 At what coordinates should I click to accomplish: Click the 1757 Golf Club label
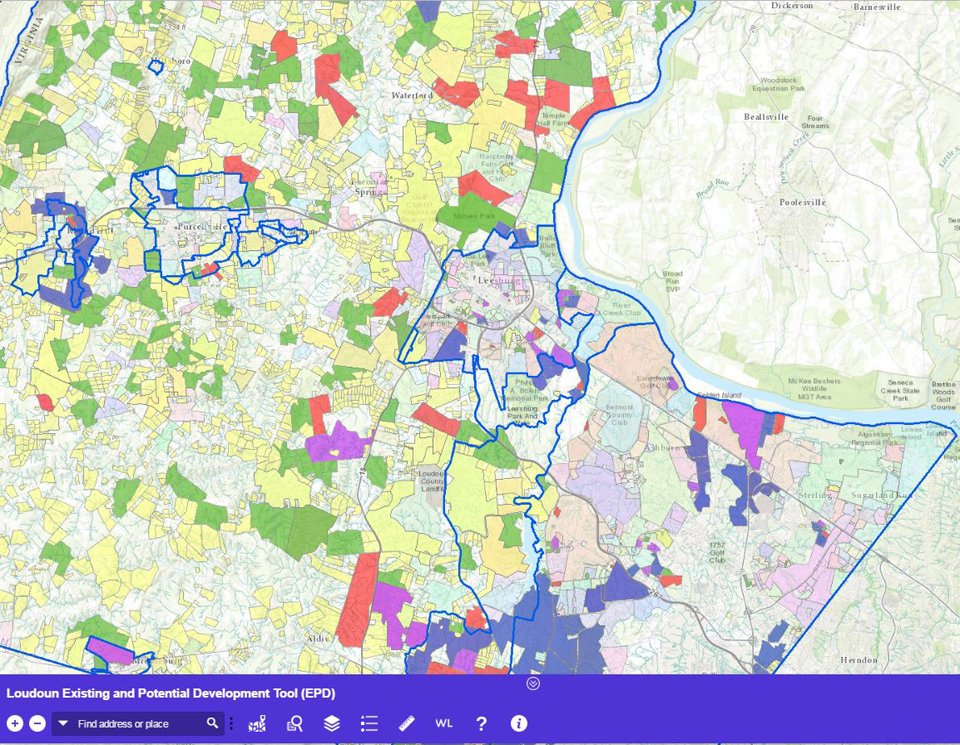click(x=717, y=552)
